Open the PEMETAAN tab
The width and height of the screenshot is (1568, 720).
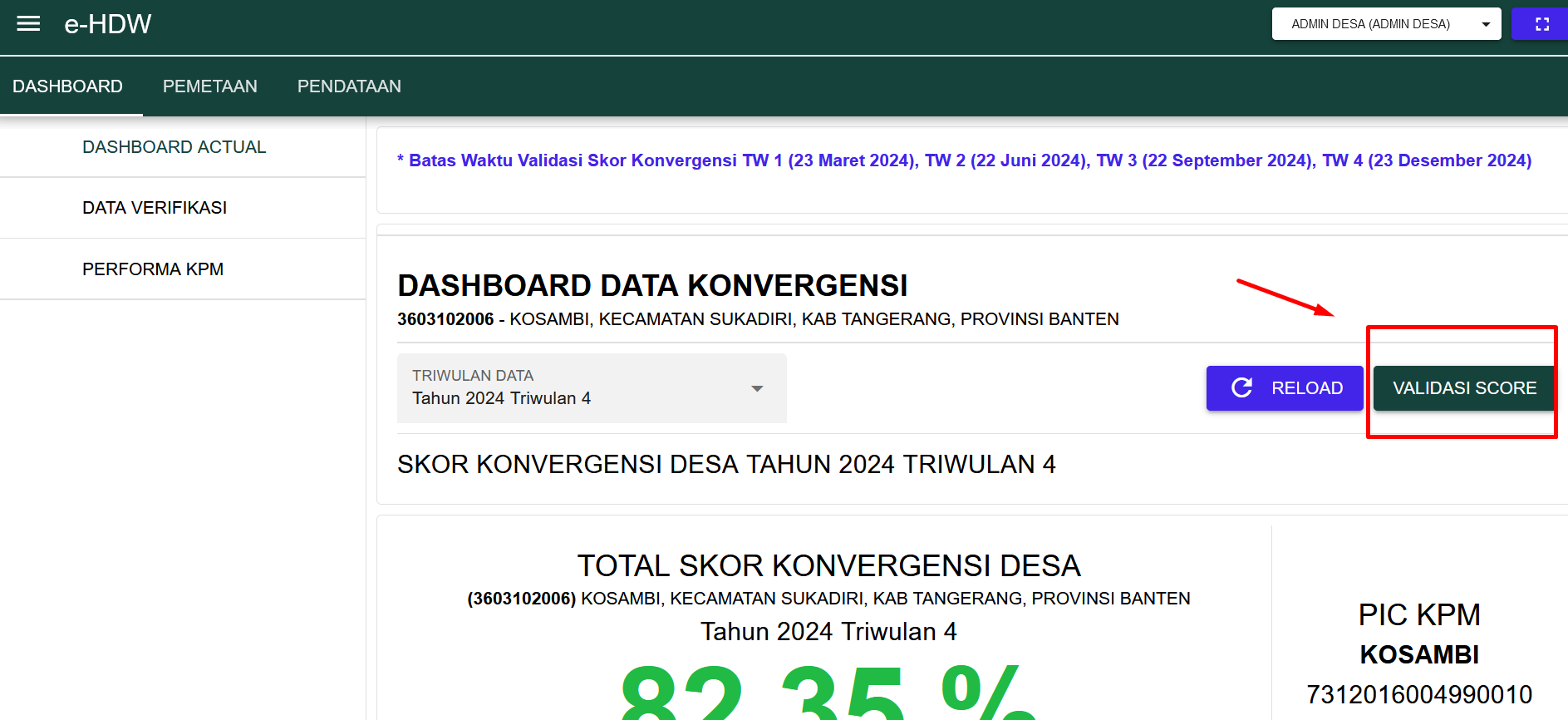tap(210, 86)
